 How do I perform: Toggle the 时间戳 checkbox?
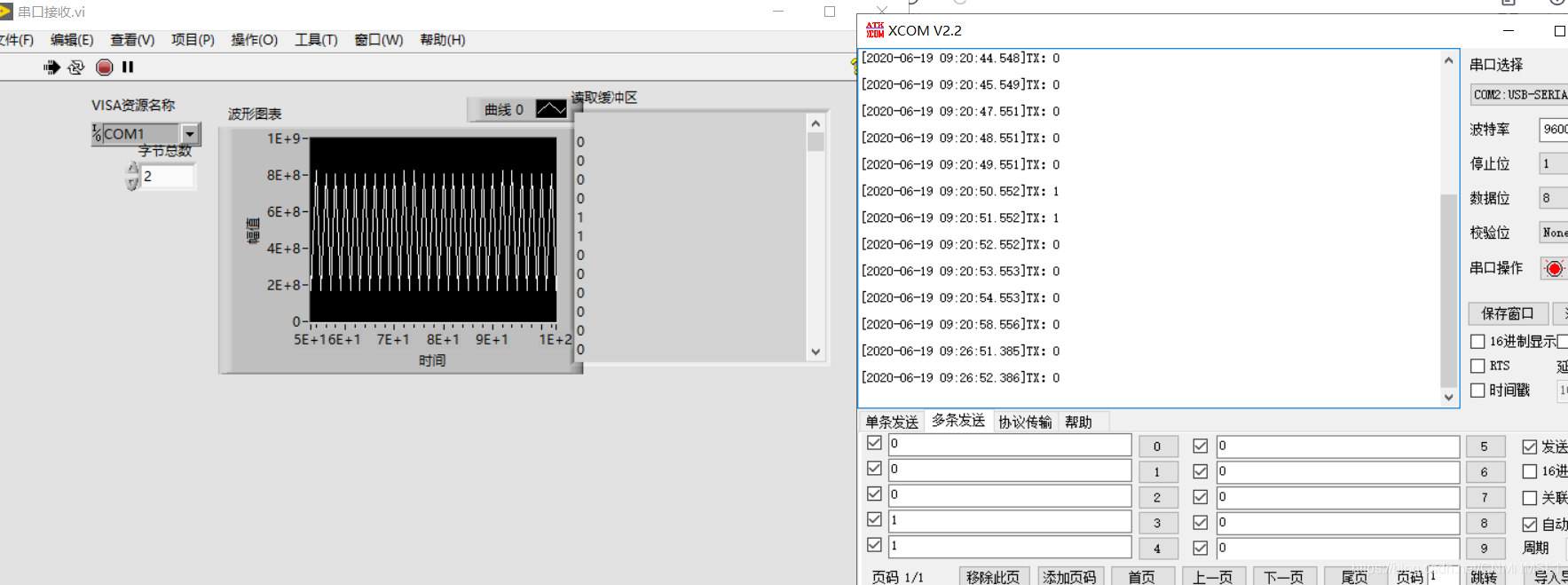[x=1477, y=390]
